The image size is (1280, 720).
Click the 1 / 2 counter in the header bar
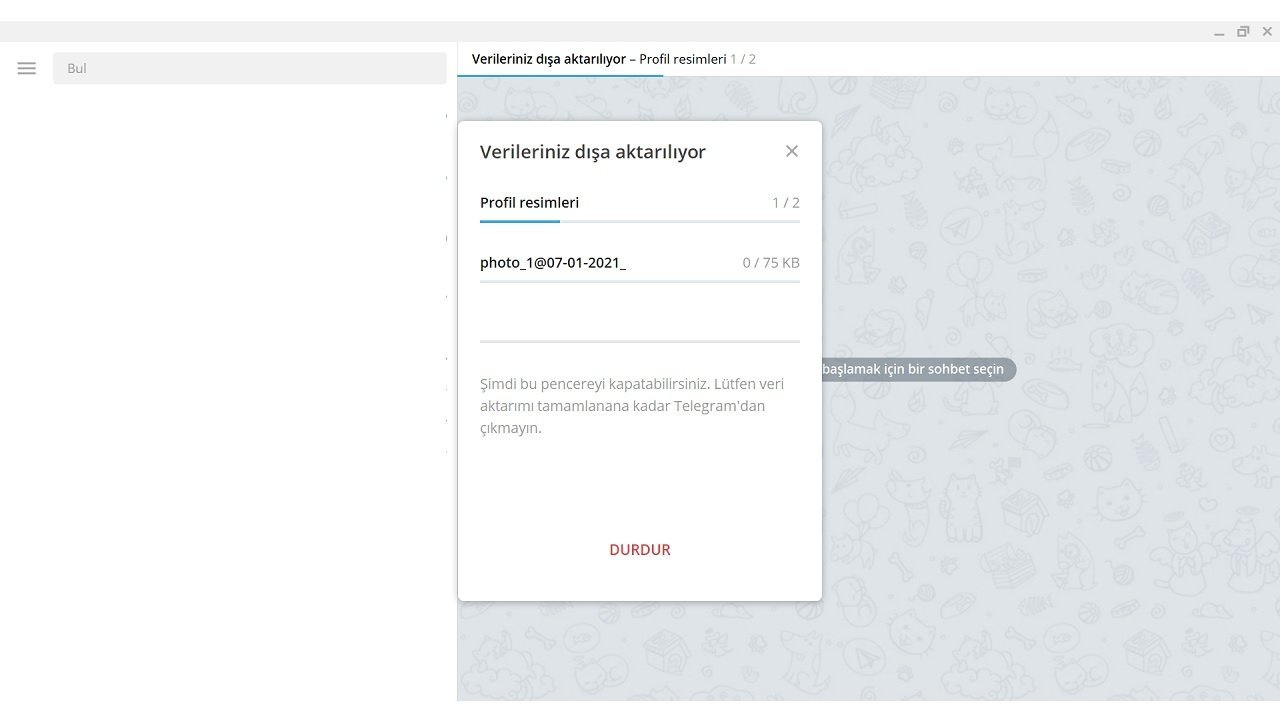pos(743,59)
